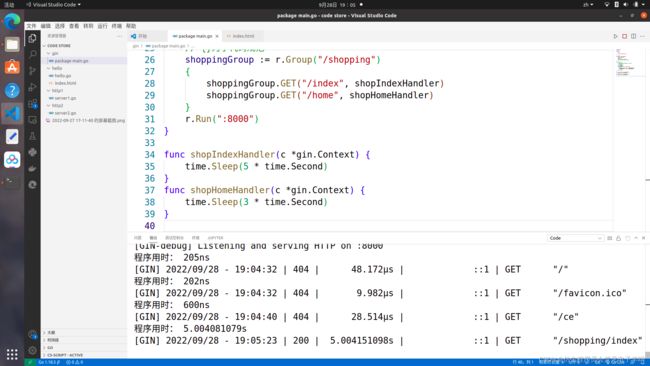Open the Visual Studio Code app menu
The width and height of the screenshot is (650, 366).
(53, 5)
